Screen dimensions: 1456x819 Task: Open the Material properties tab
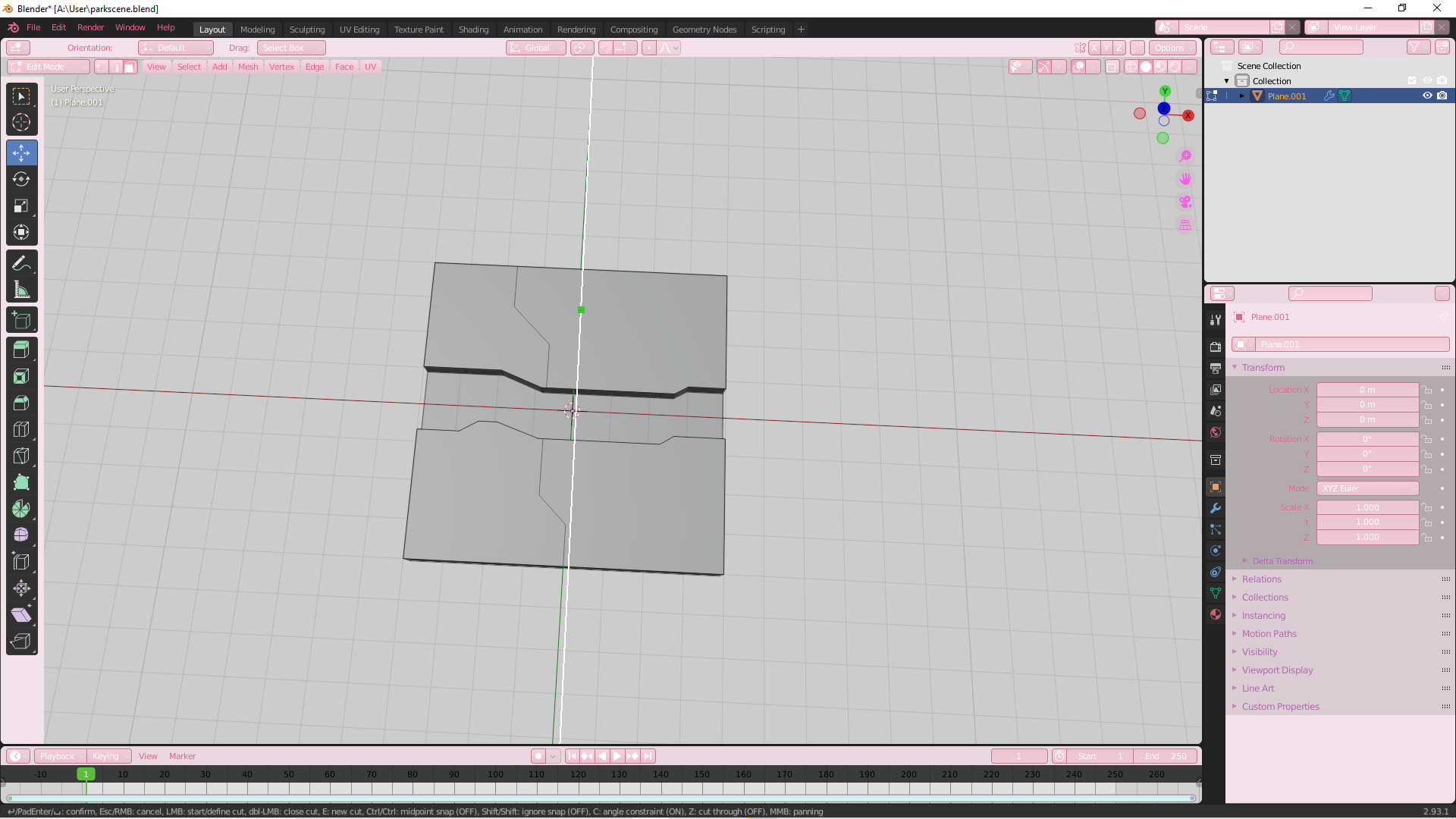click(x=1216, y=614)
